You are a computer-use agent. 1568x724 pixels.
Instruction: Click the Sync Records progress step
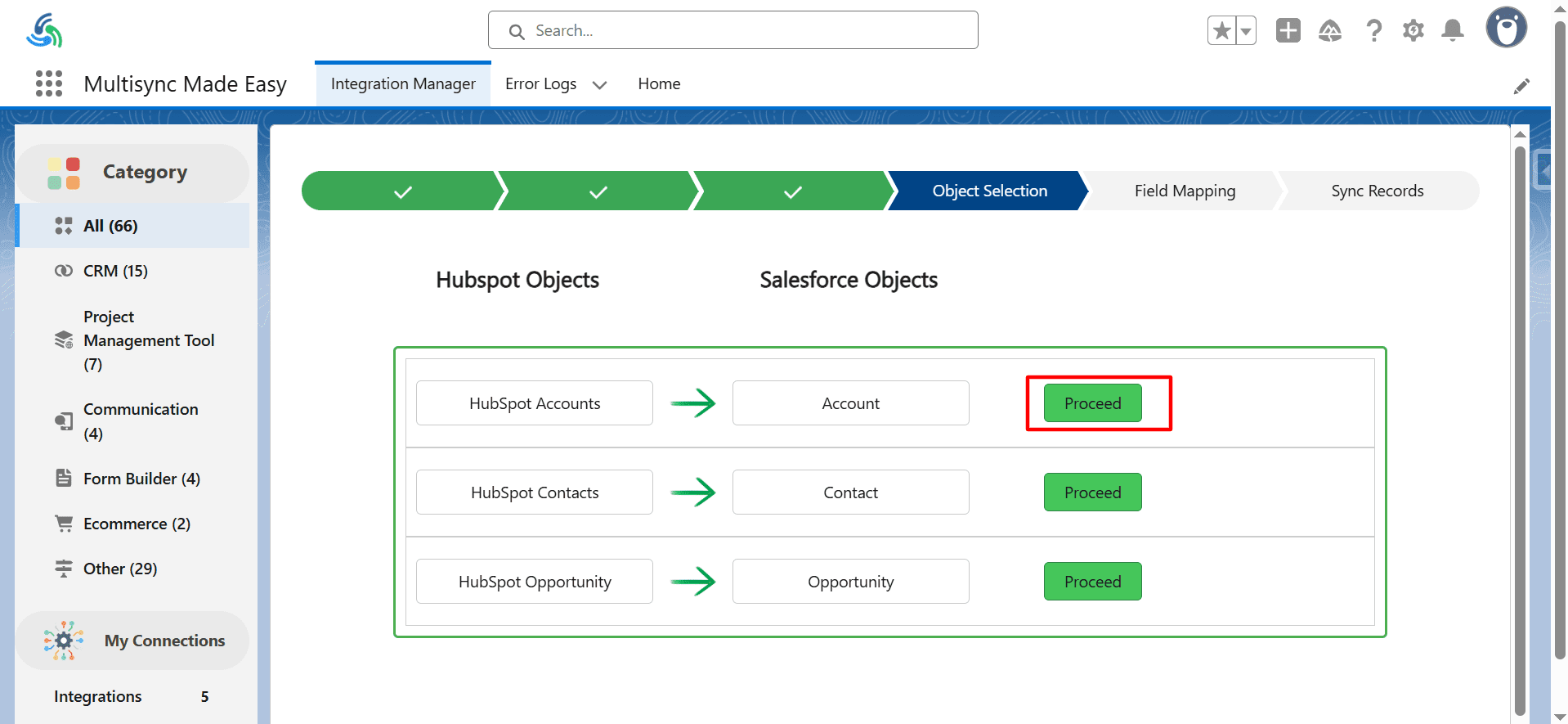[x=1377, y=191]
